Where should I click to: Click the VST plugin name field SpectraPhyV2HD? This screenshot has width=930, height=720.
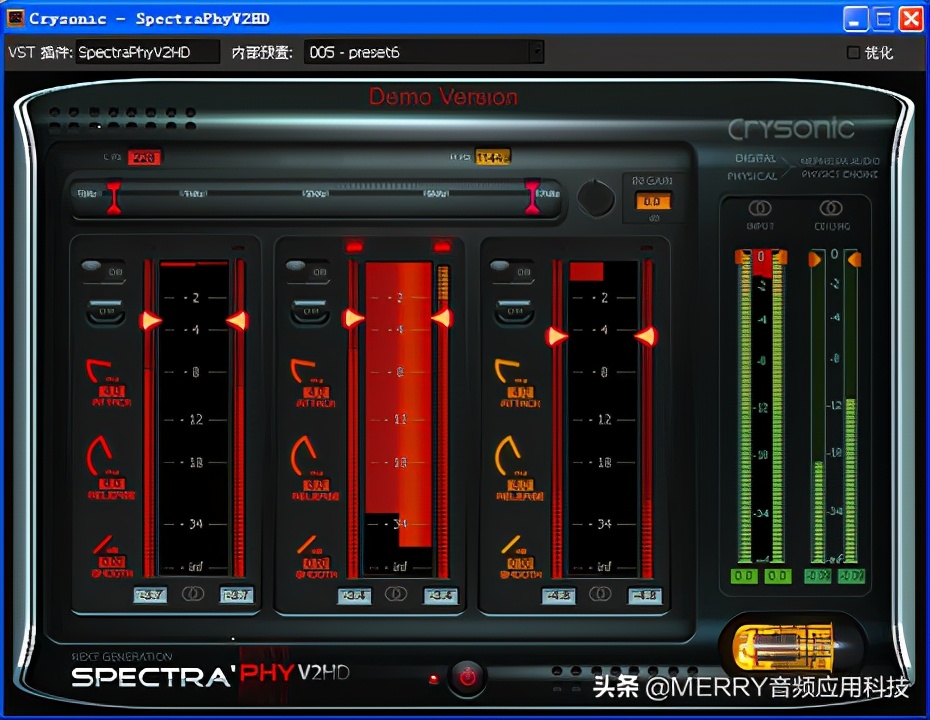coord(147,52)
